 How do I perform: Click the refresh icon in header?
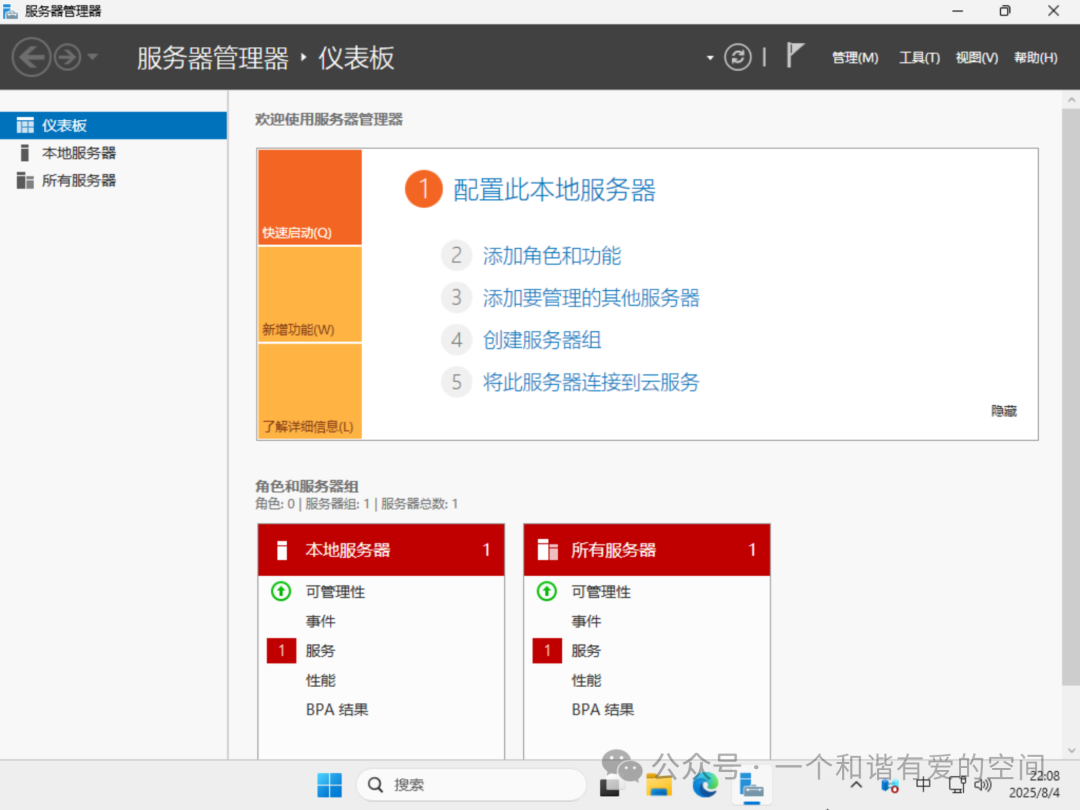click(x=738, y=57)
